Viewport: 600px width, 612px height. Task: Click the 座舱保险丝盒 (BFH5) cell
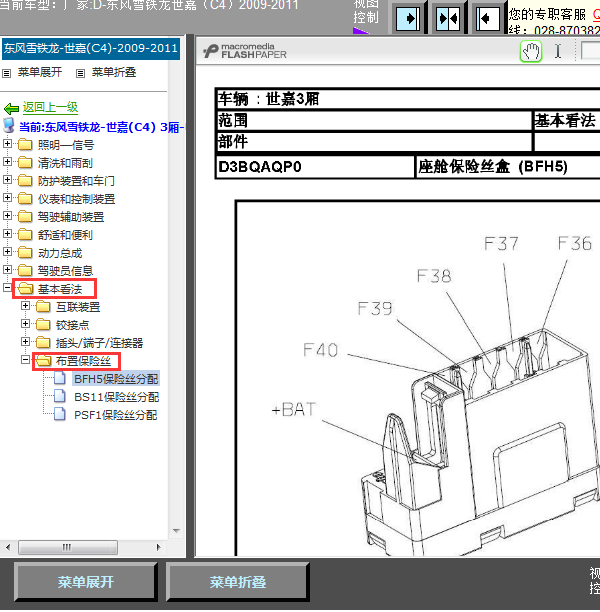(508, 167)
